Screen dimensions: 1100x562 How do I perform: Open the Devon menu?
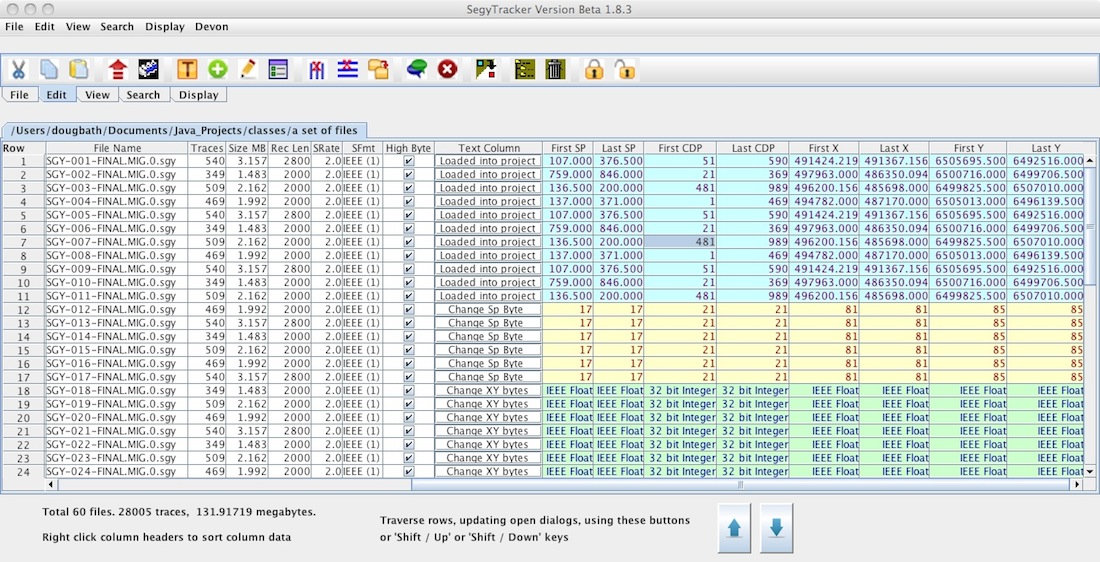(x=211, y=27)
